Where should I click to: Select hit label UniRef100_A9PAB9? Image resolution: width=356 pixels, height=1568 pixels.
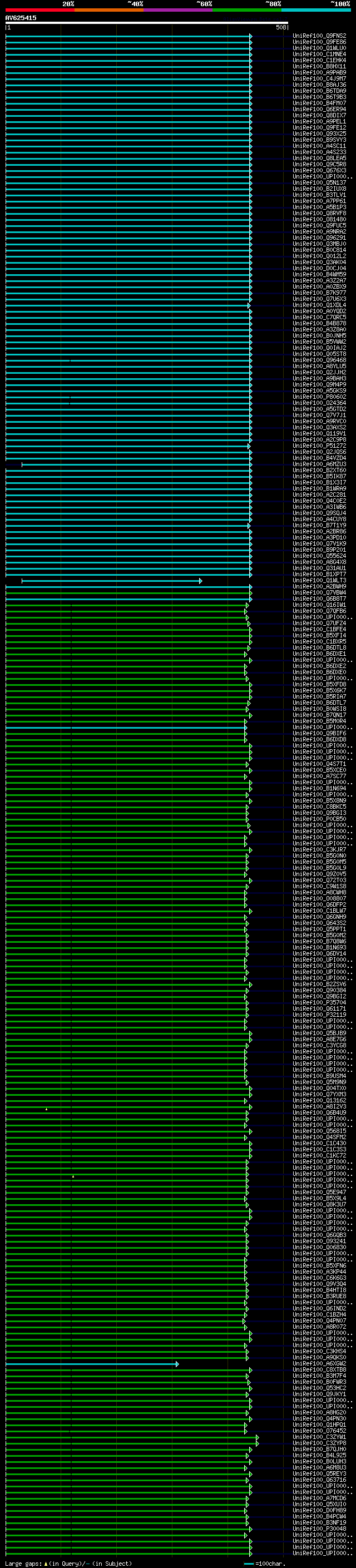(x=319, y=72)
